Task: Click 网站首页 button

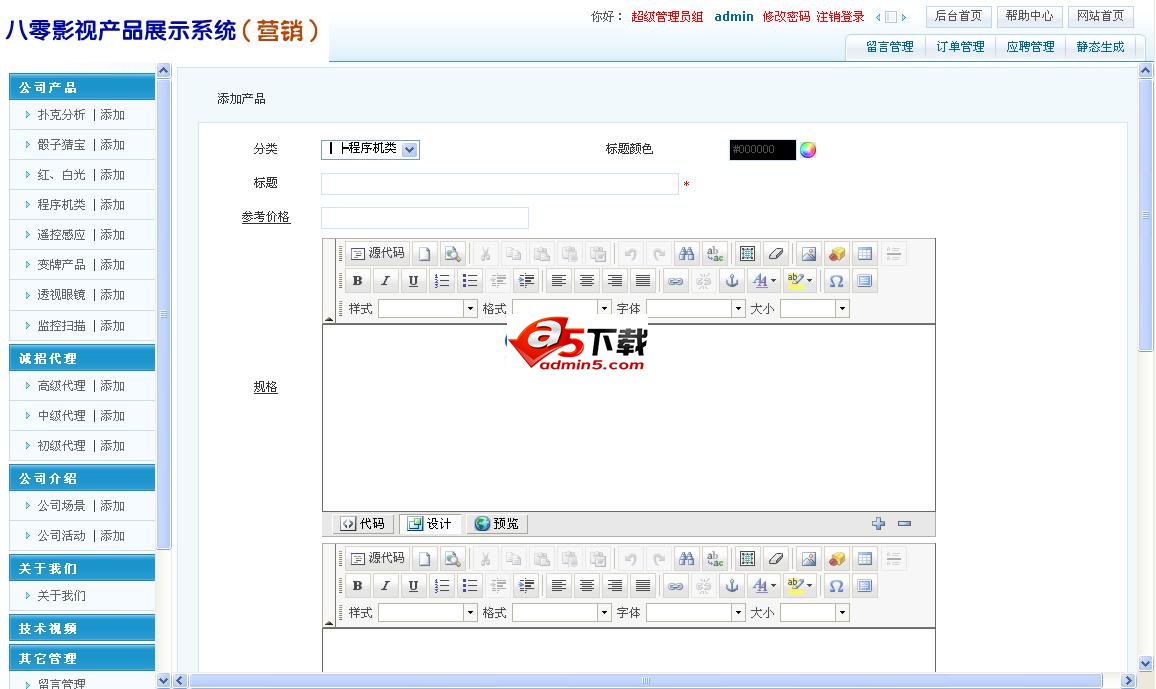Action: (1100, 16)
